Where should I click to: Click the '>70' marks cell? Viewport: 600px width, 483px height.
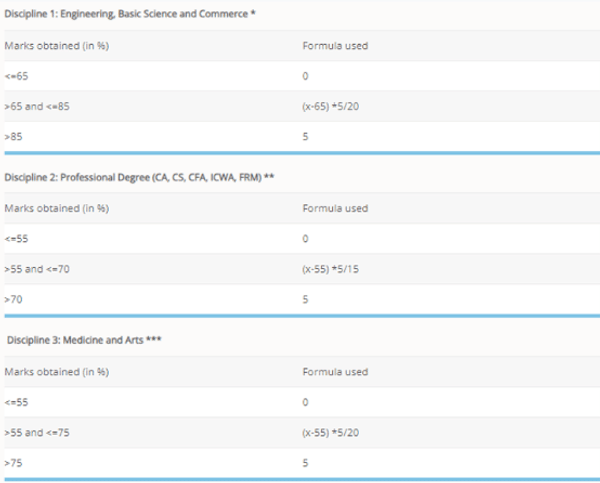click(12, 297)
